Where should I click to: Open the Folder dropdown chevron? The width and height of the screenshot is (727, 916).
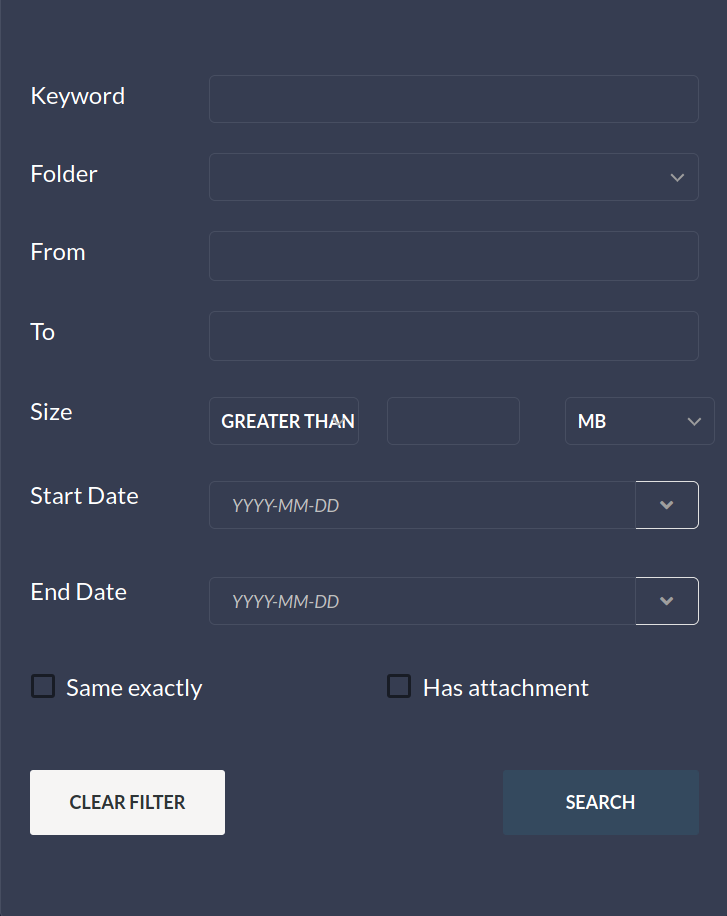point(677,176)
